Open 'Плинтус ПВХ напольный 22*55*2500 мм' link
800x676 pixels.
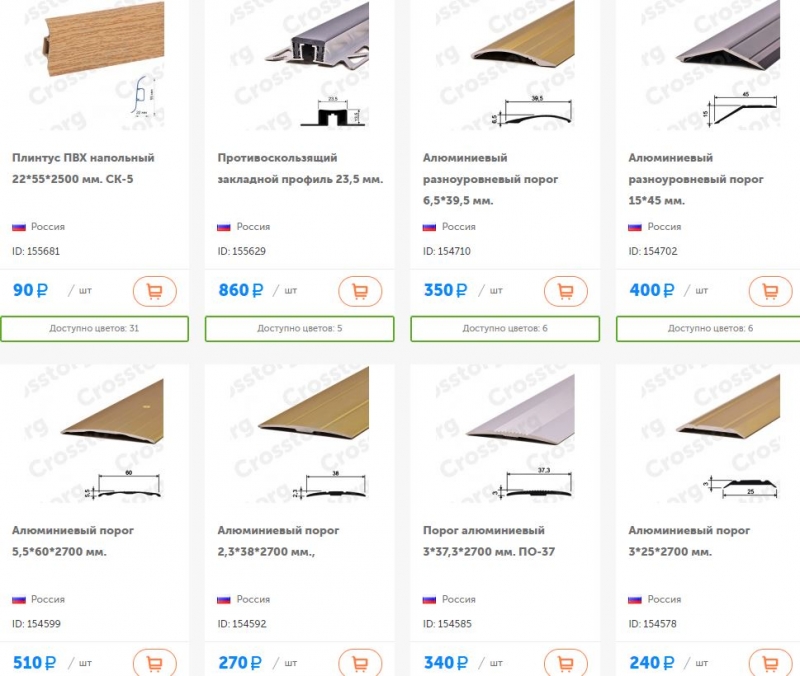pyautogui.click(x=83, y=168)
